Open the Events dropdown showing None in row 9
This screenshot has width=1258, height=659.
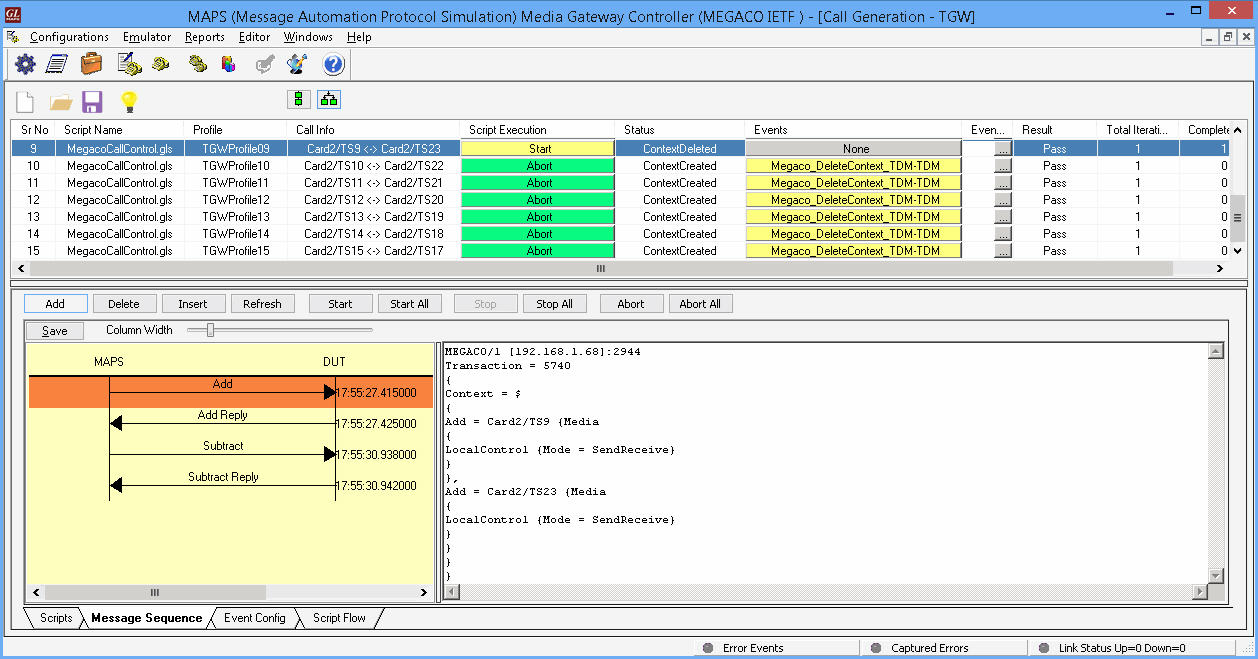click(x=855, y=149)
